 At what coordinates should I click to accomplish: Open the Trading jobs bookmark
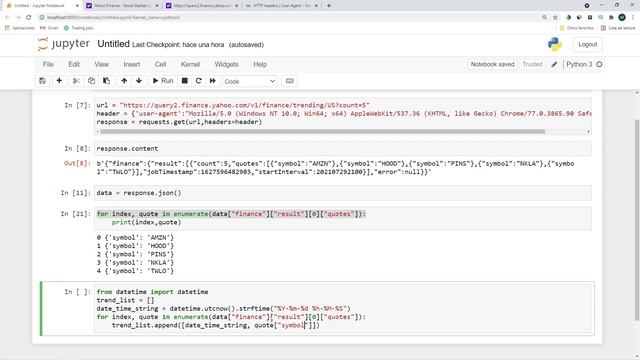(x=79, y=28)
